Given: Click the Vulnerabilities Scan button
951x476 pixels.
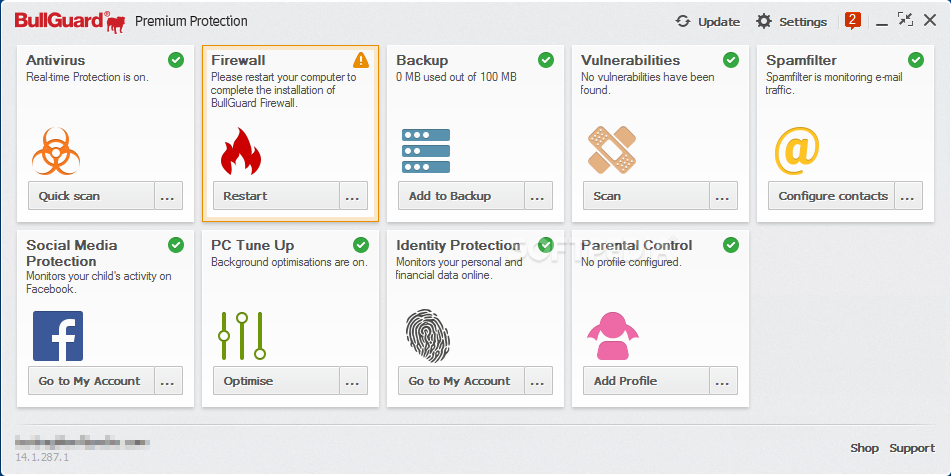Looking at the screenshot, I should pyautogui.click(x=647, y=195).
